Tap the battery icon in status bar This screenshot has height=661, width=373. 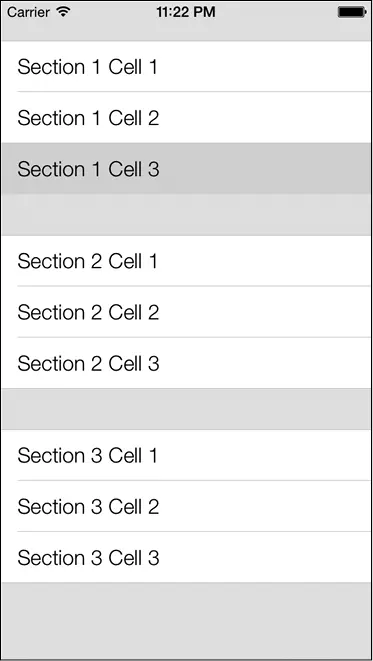352,12
